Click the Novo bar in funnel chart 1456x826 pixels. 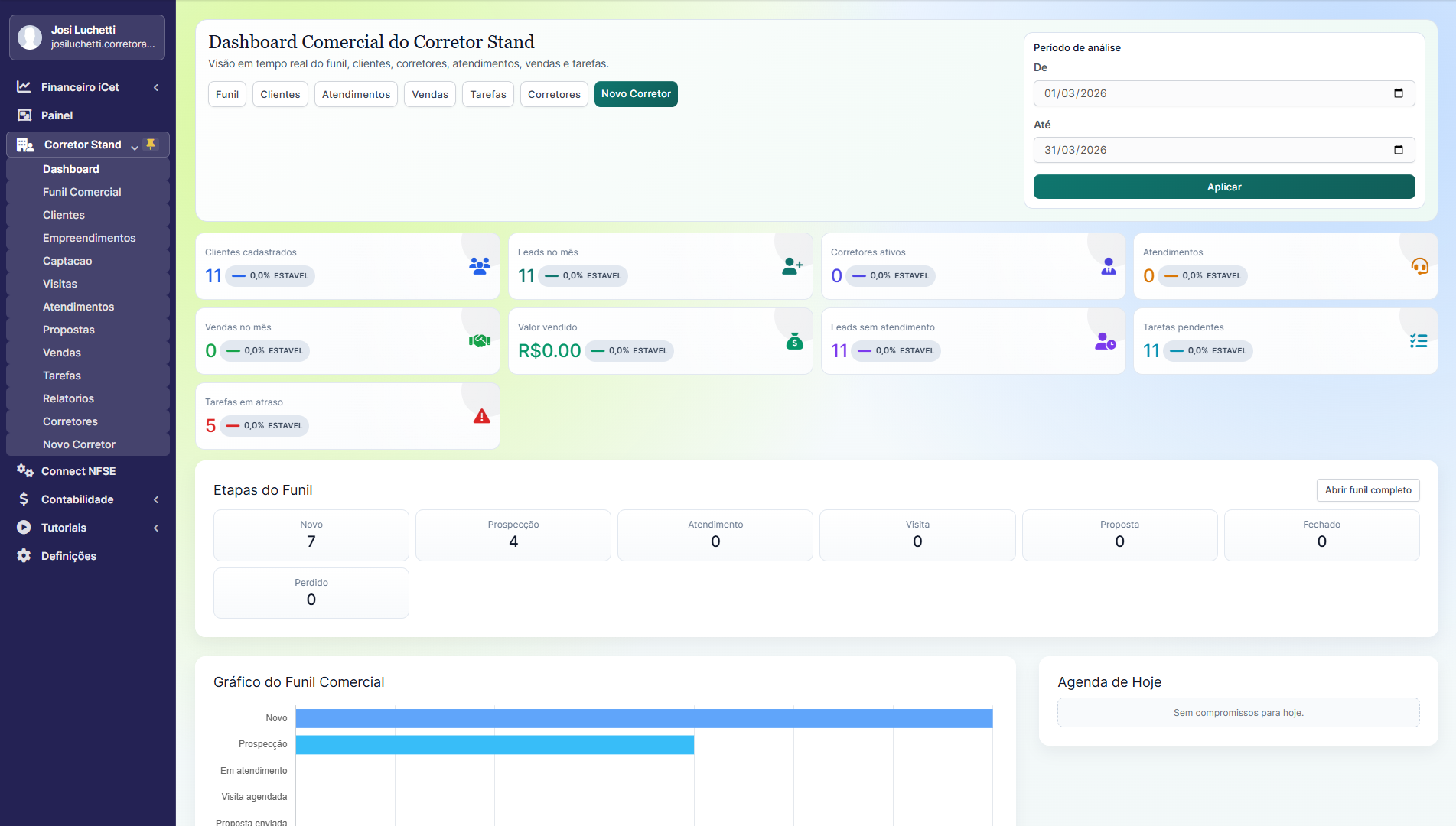(x=643, y=718)
